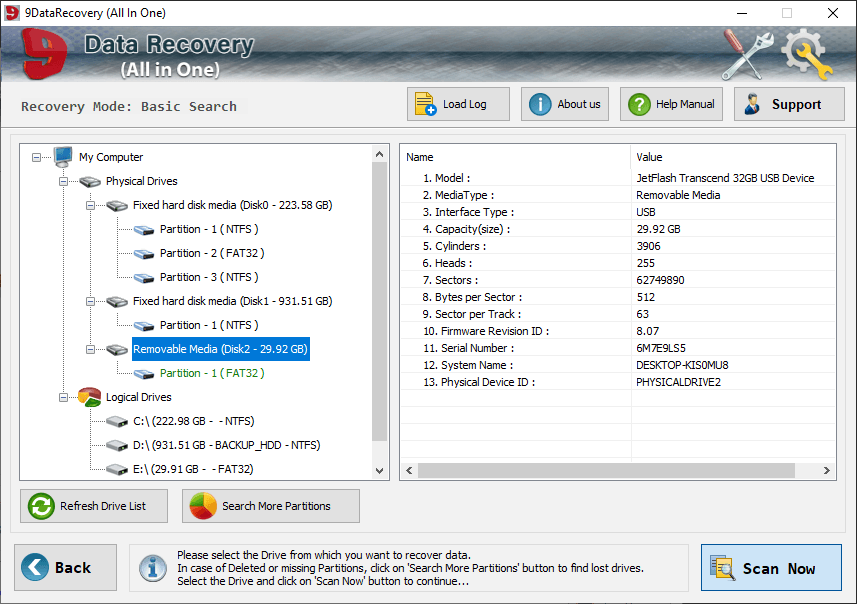Screen dimensions: 857x604
Task: Click the details panel scroll left arrow
Action: click(x=409, y=470)
